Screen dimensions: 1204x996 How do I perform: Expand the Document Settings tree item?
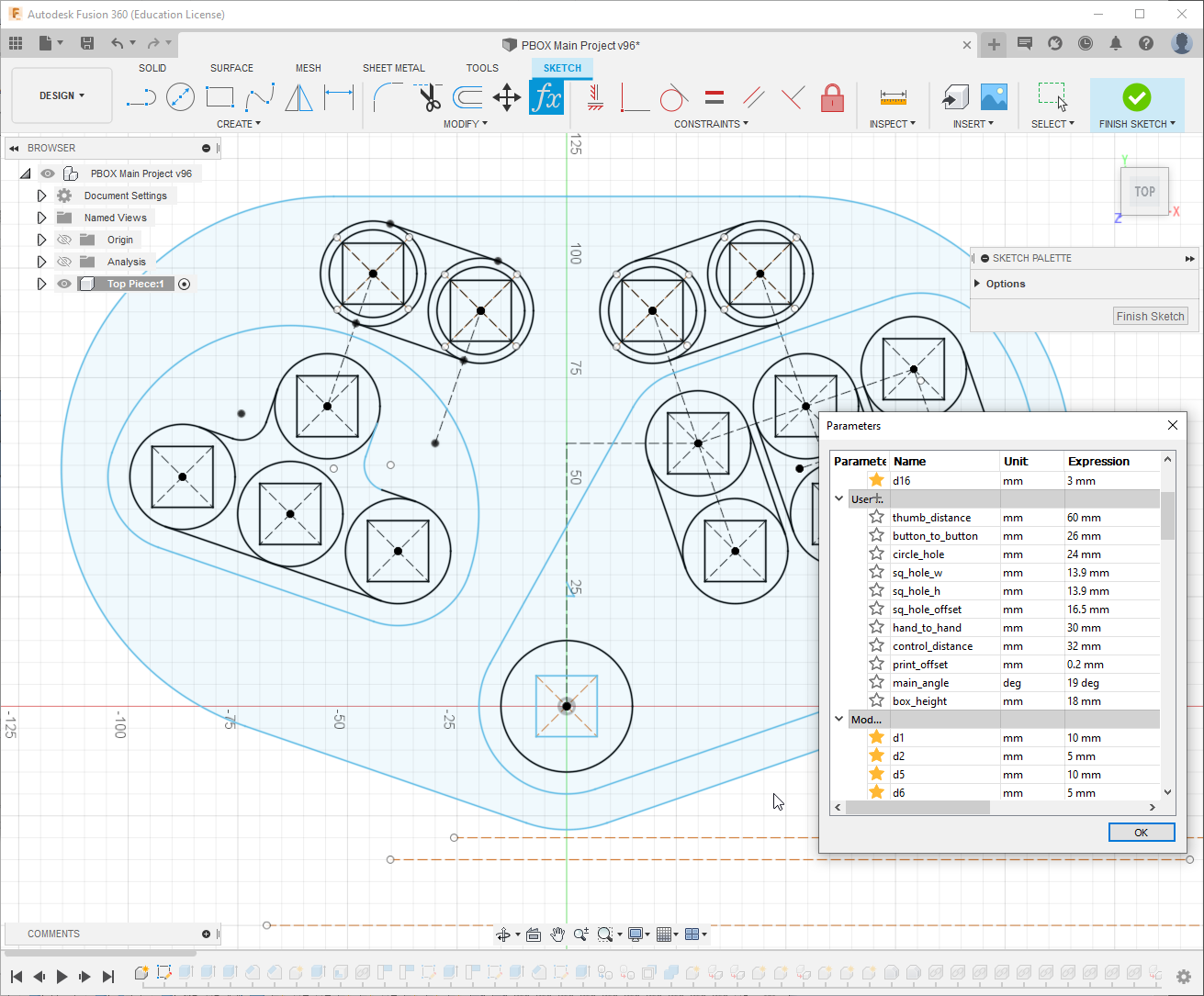point(41,195)
